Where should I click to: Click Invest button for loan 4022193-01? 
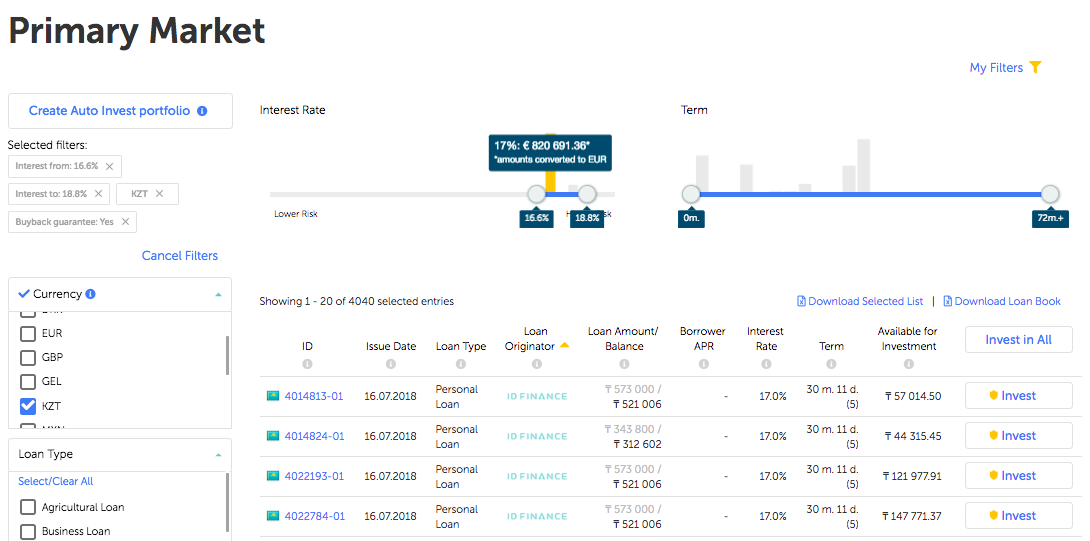click(x=1018, y=476)
